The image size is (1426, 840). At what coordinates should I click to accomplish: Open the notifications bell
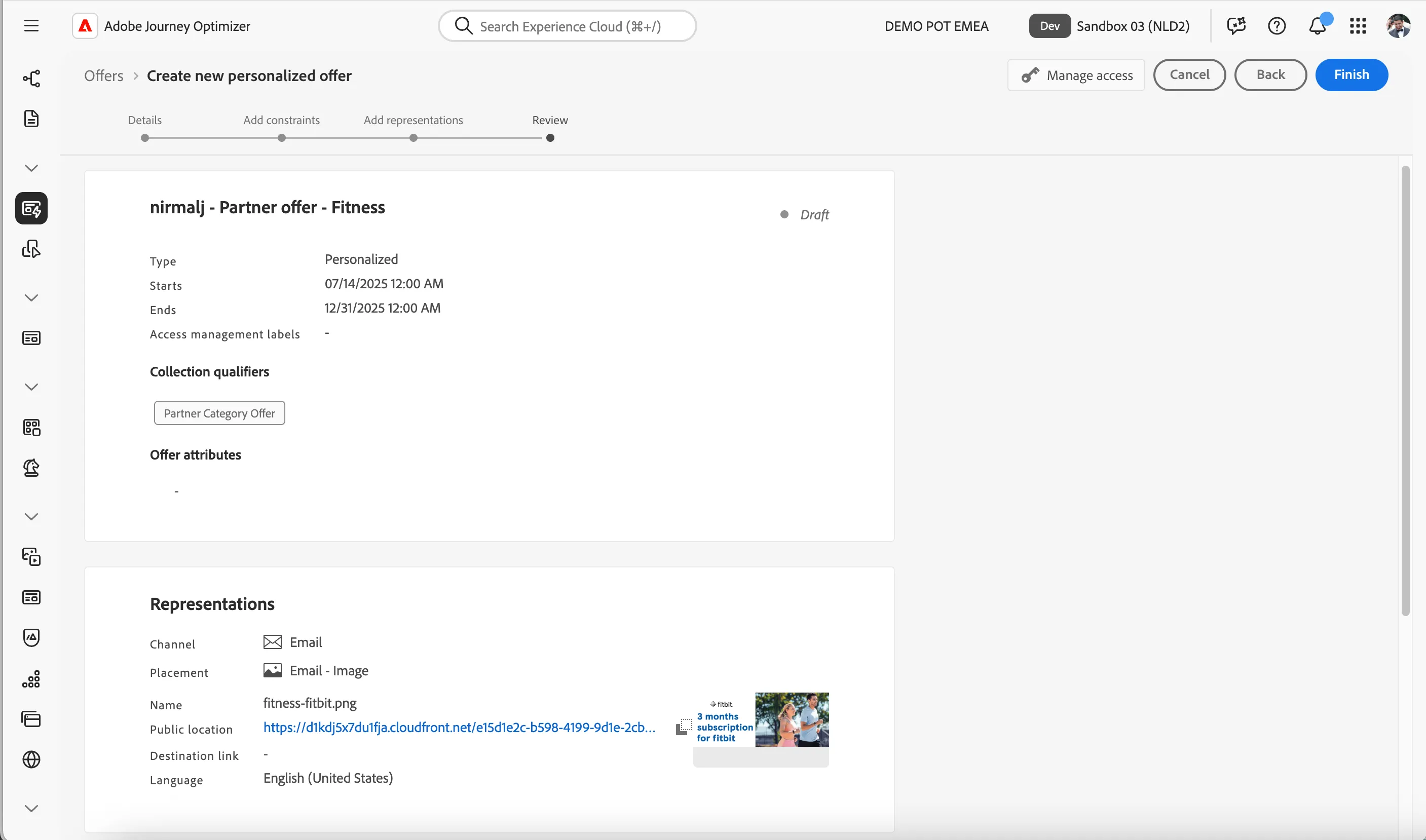(x=1318, y=26)
